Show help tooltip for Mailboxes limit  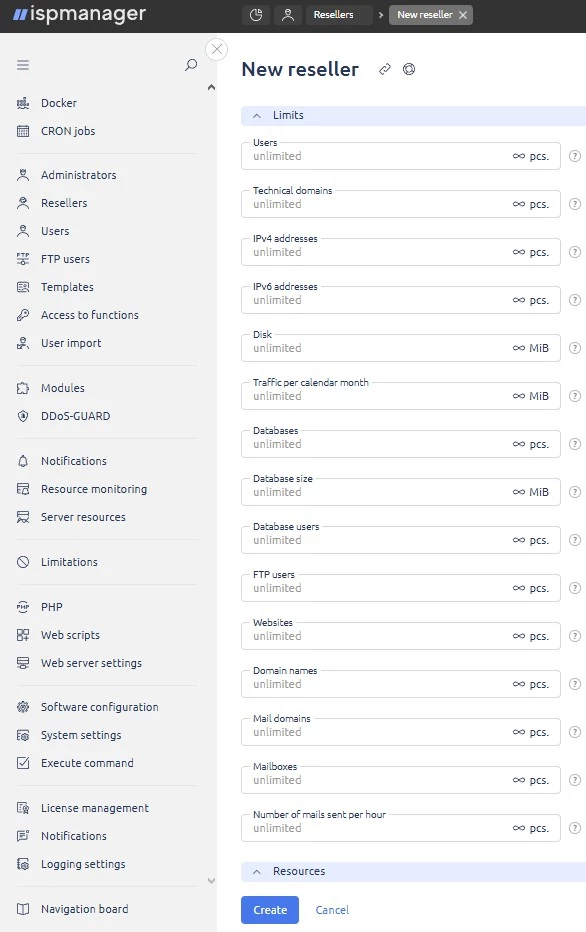point(575,780)
